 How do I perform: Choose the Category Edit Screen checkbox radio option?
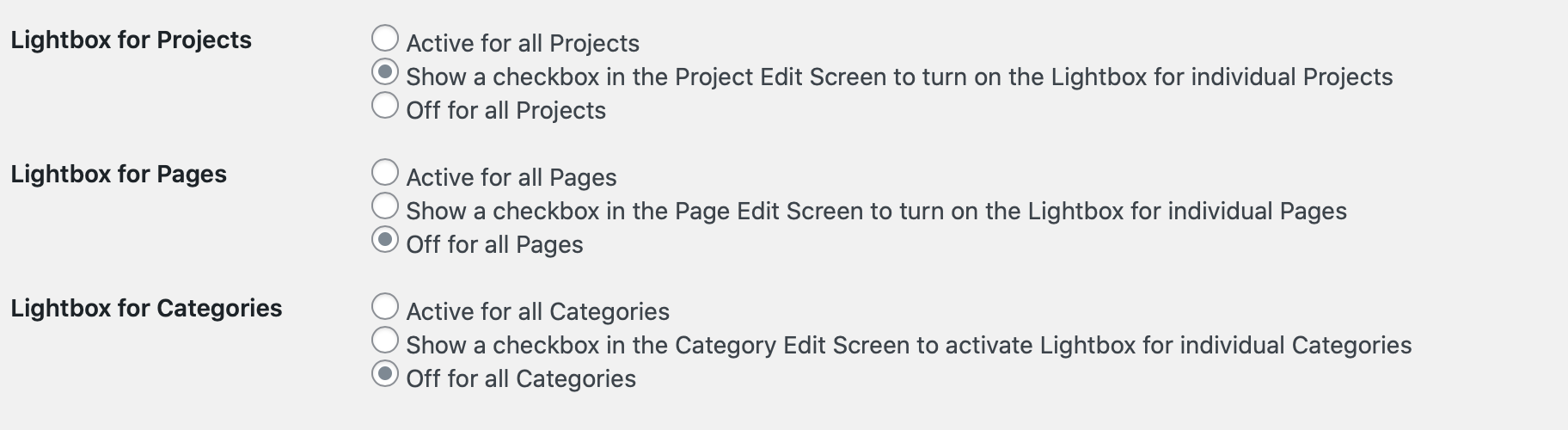click(x=385, y=341)
